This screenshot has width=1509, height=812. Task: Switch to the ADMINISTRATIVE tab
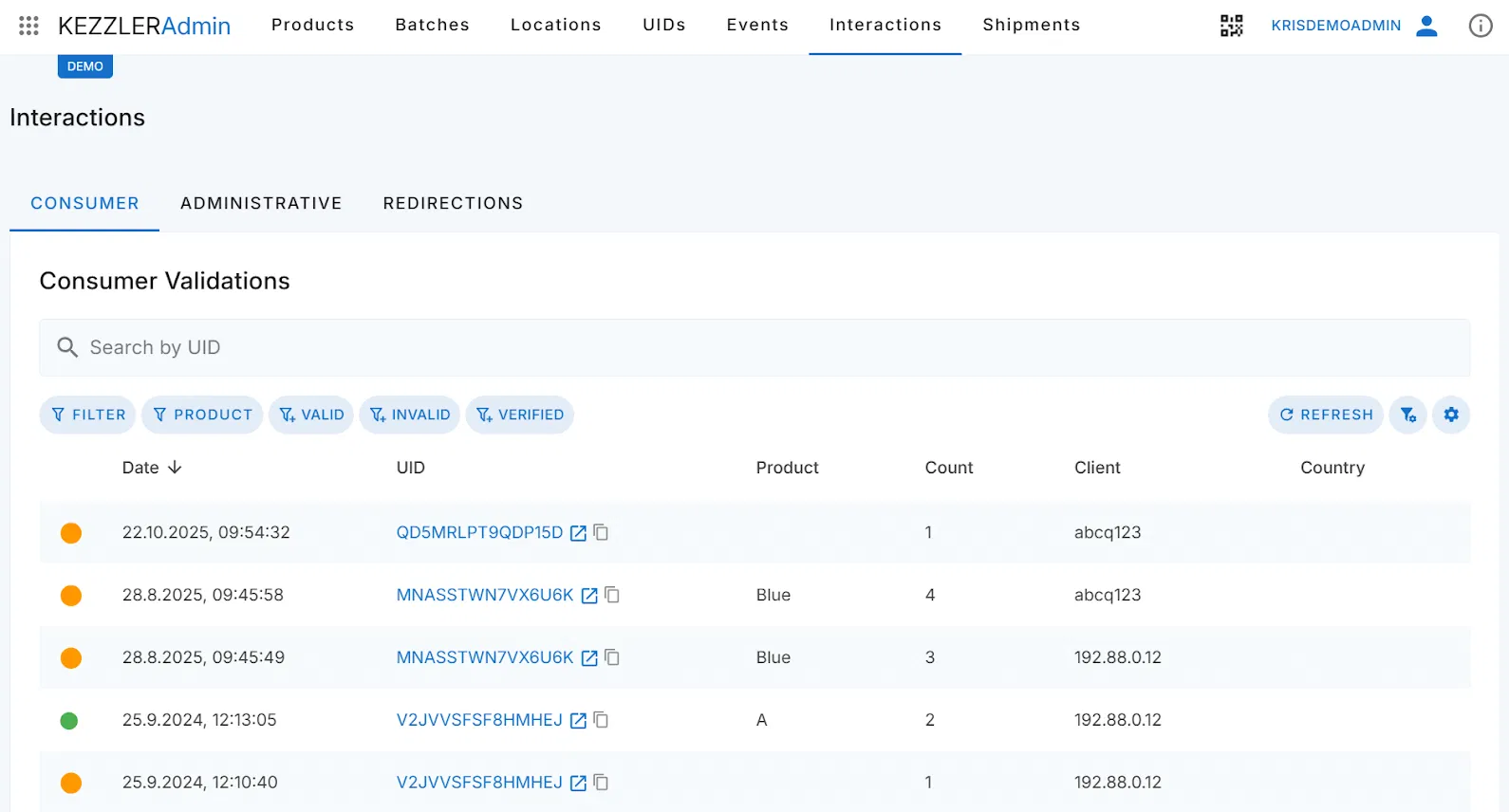coord(261,203)
